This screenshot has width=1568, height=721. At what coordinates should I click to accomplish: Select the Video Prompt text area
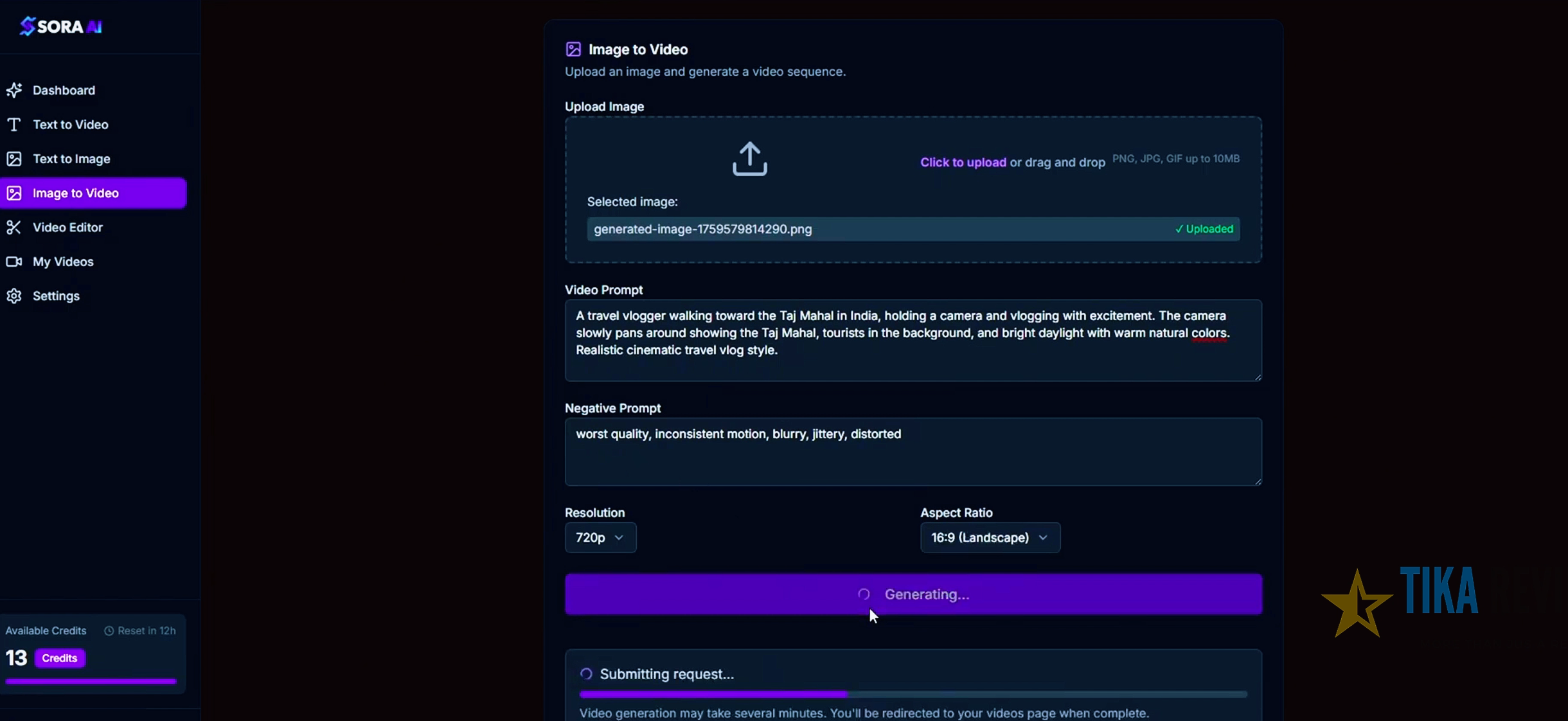912,339
